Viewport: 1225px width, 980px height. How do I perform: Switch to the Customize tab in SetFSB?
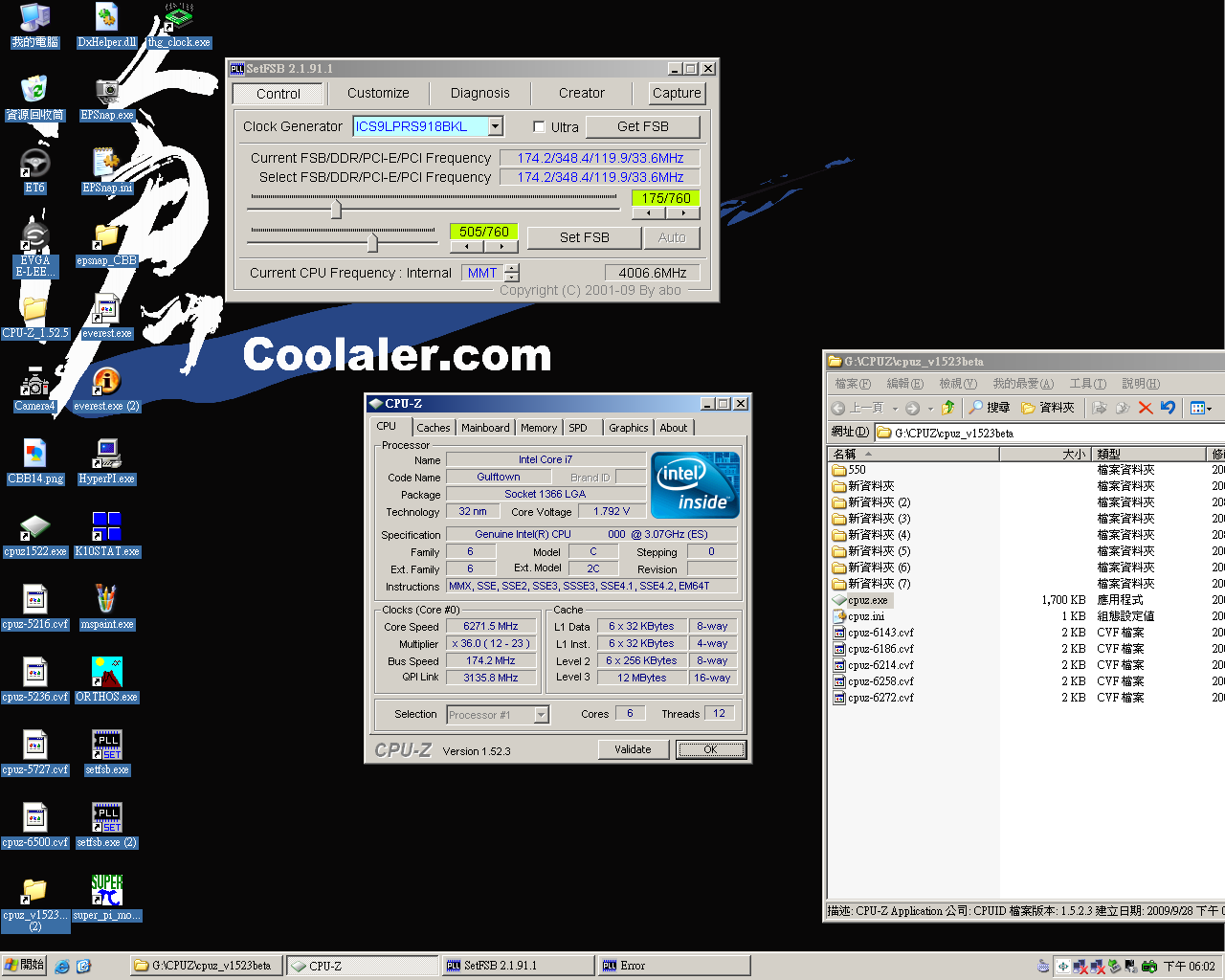378,93
